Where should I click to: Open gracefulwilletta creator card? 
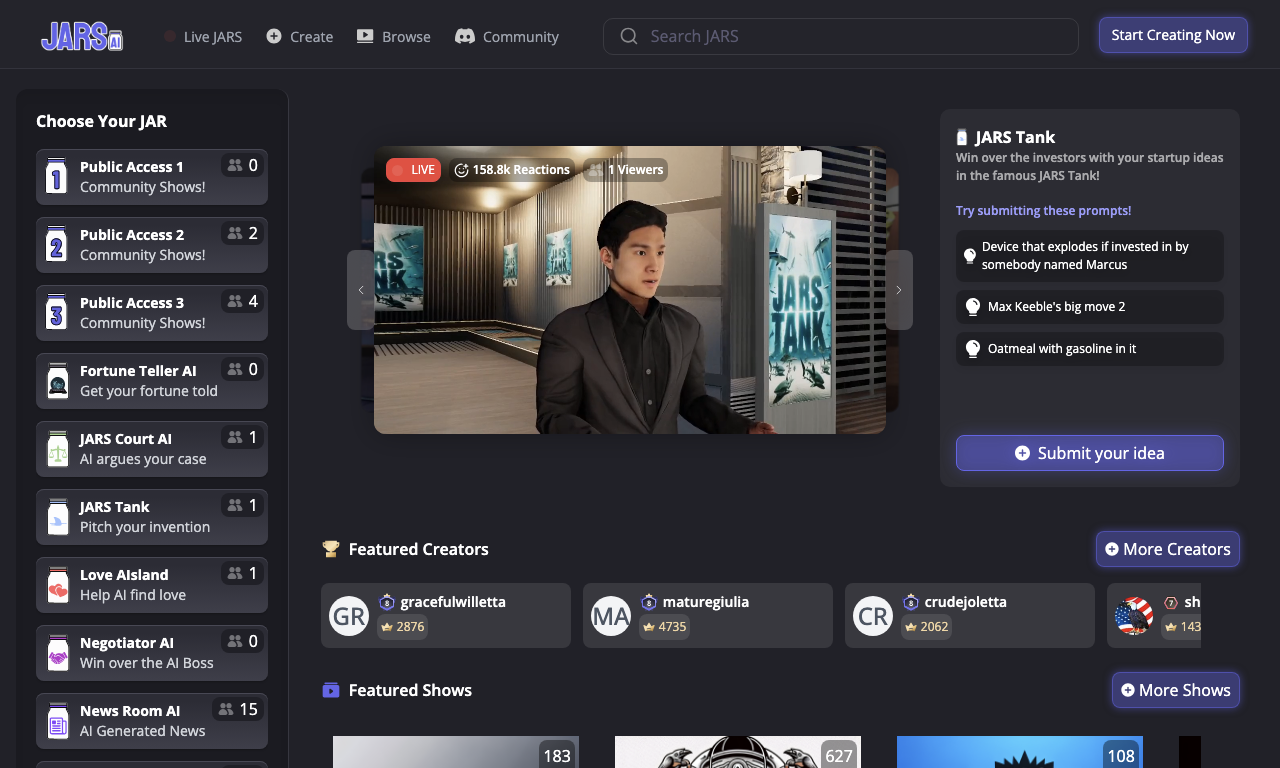446,616
